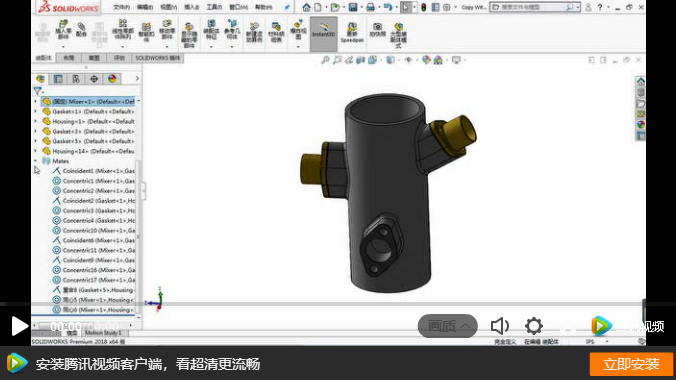Click the Home icon in the top toolbar
676x380 pixels.
point(306,7)
